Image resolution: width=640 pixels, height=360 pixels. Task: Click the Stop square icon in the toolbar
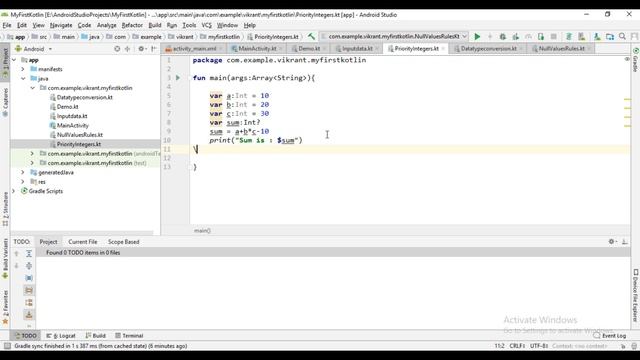click(x=554, y=37)
